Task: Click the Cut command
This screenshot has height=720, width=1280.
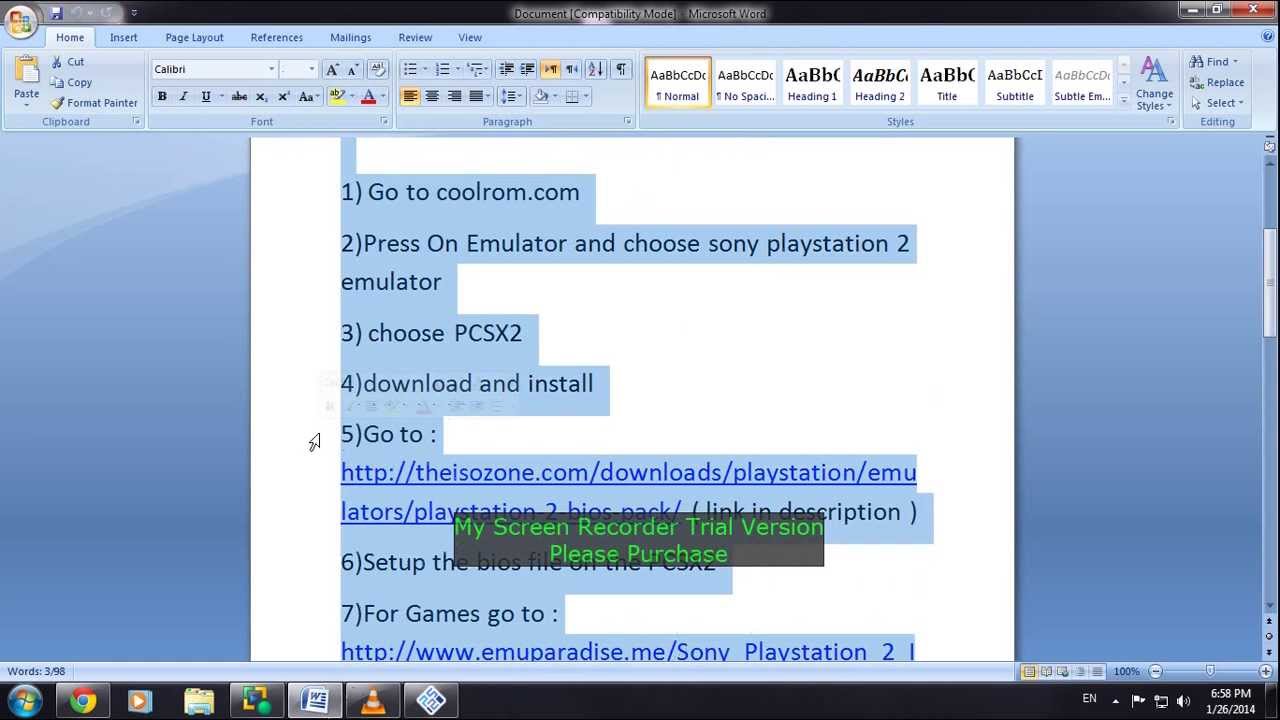Action: tap(67, 62)
